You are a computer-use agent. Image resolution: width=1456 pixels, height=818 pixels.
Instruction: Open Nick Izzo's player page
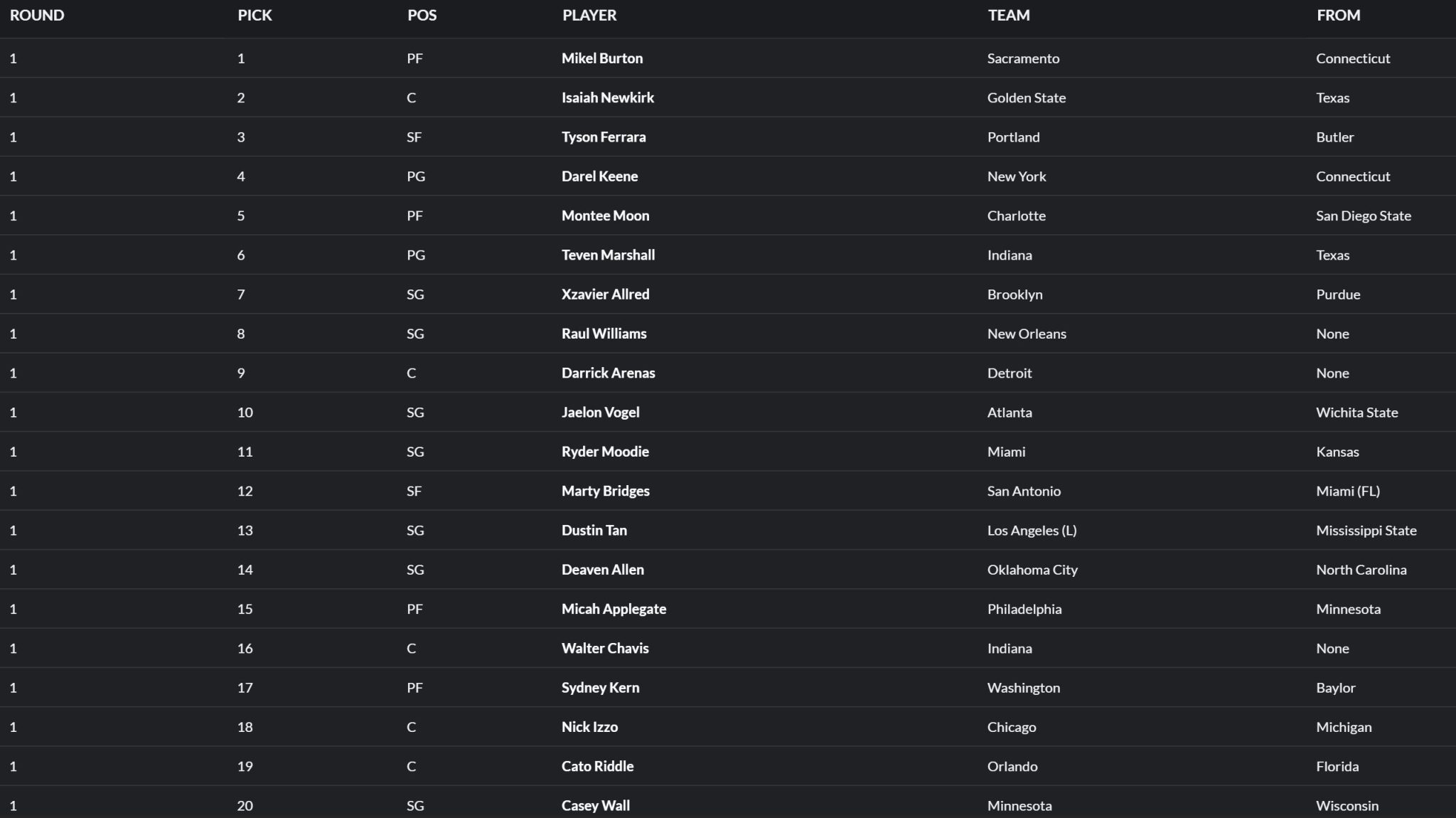tap(589, 727)
